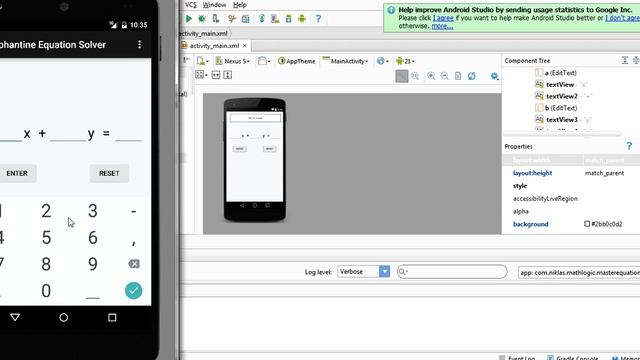Viewport: 640px width, 360px height.
Task: Start debugging with the bug icon
Action: pos(202,19)
